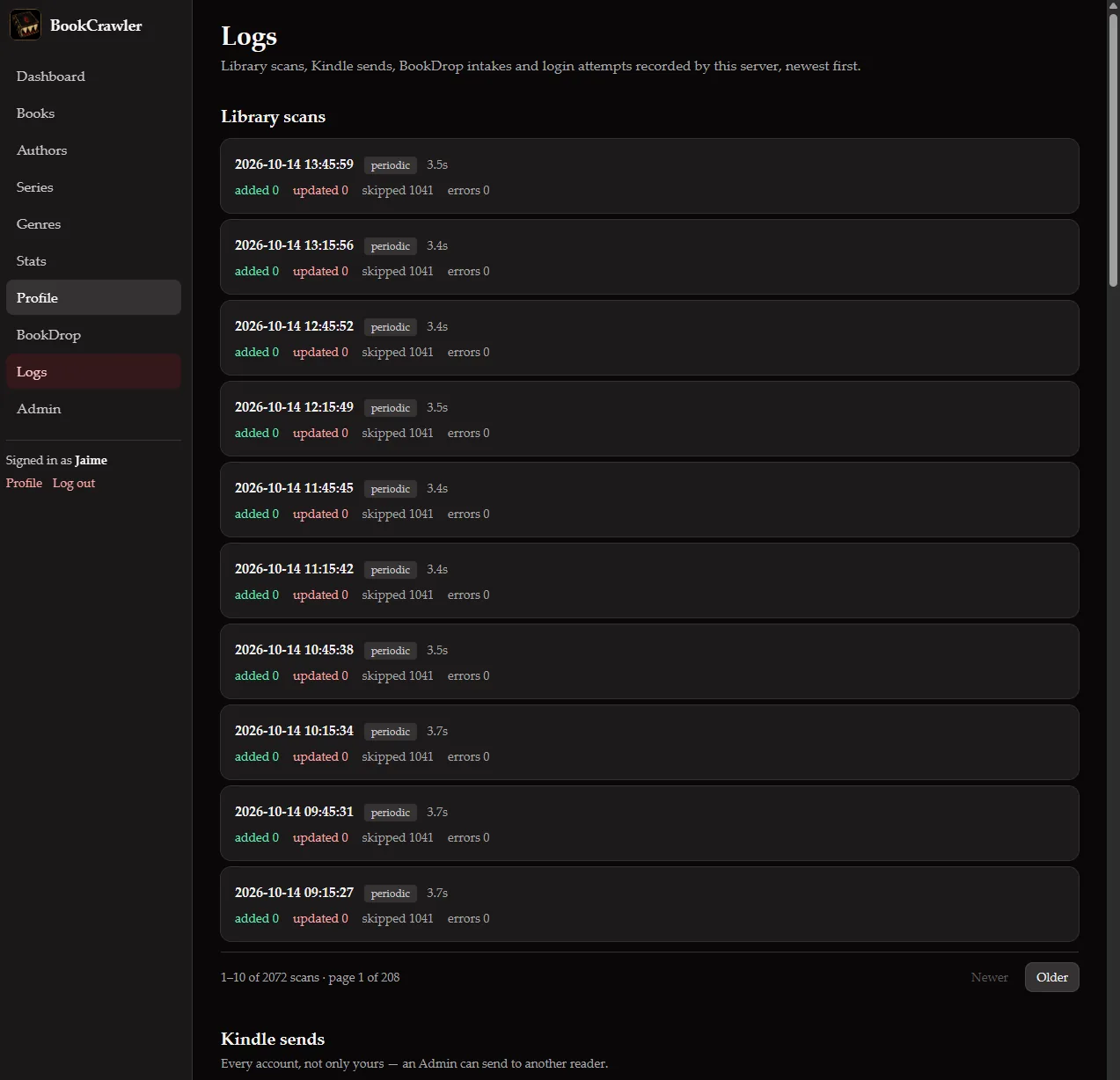Image resolution: width=1120 pixels, height=1080 pixels.
Task: Click the Logs page title
Action: click(x=249, y=36)
